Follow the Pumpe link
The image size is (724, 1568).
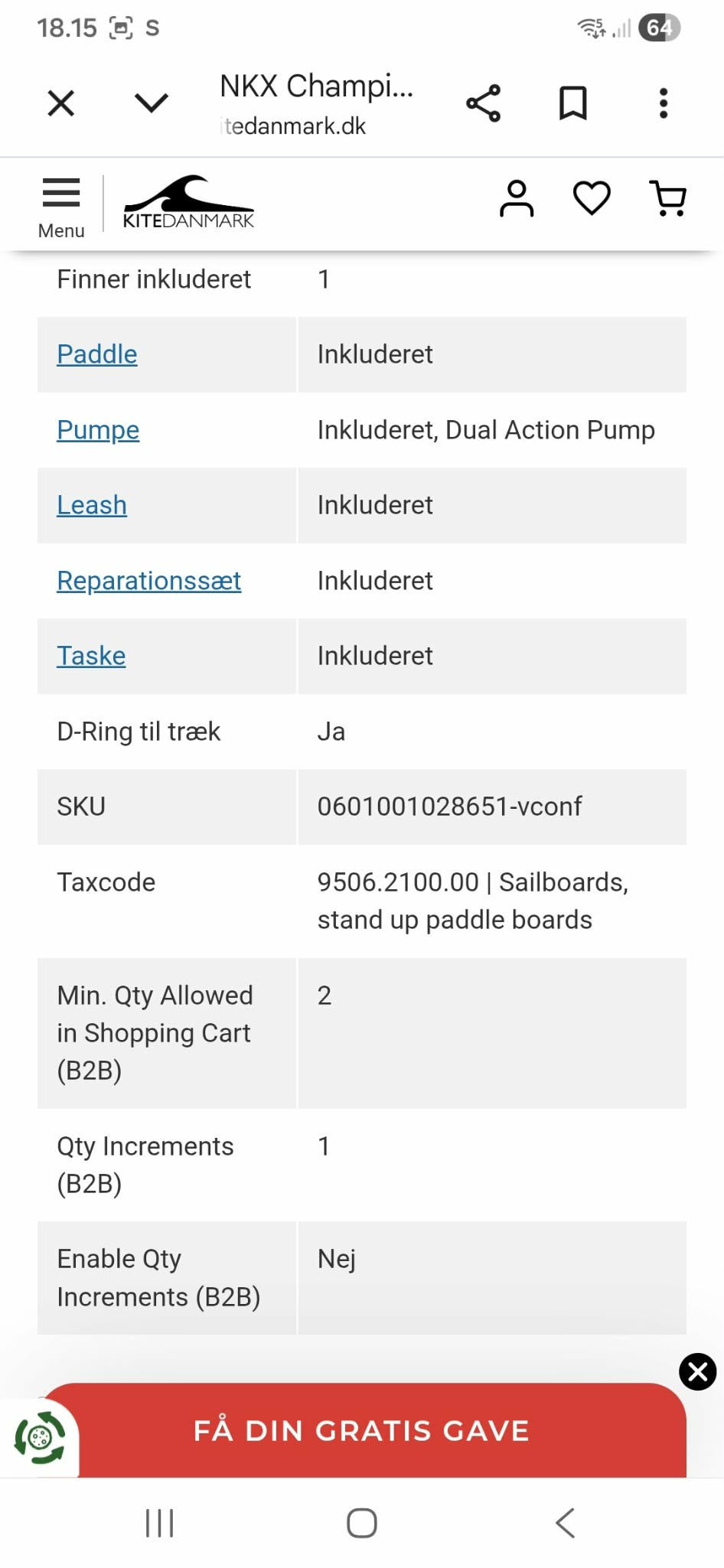pyautogui.click(x=98, y=430)
